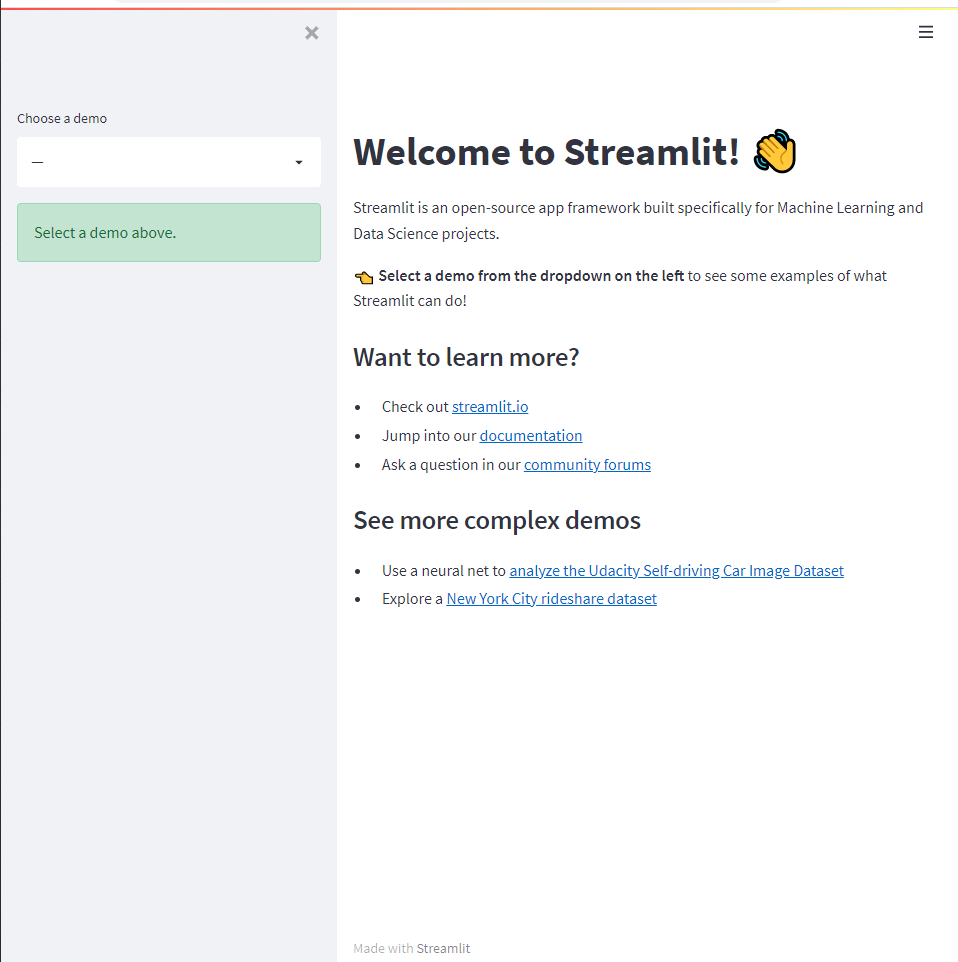Visit the community forums link

(x=587, y=465)
